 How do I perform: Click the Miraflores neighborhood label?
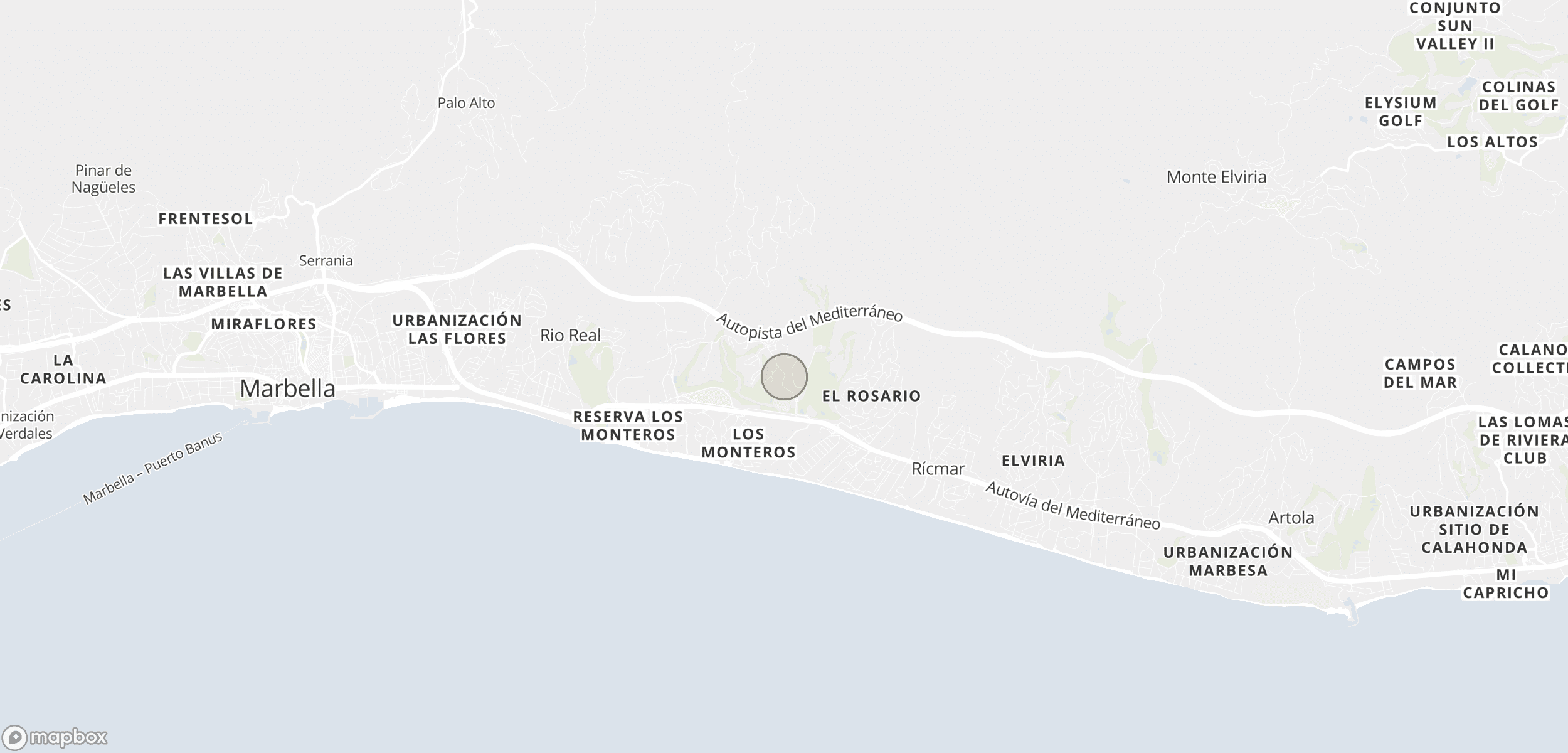(x=263, y=324)
